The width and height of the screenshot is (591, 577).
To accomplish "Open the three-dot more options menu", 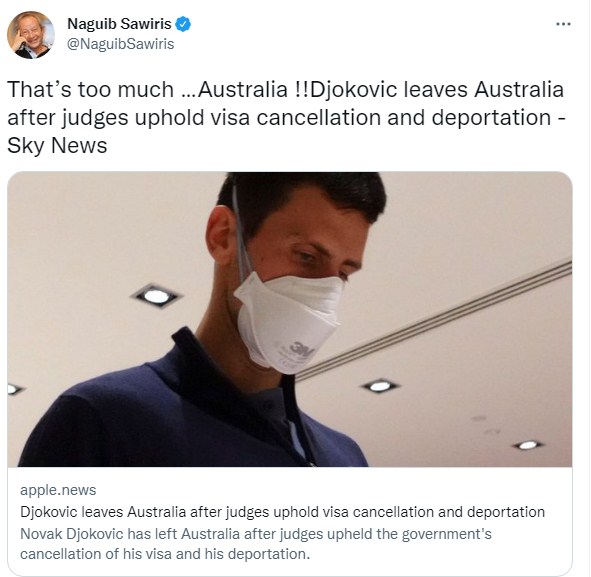I will (563, 24).
